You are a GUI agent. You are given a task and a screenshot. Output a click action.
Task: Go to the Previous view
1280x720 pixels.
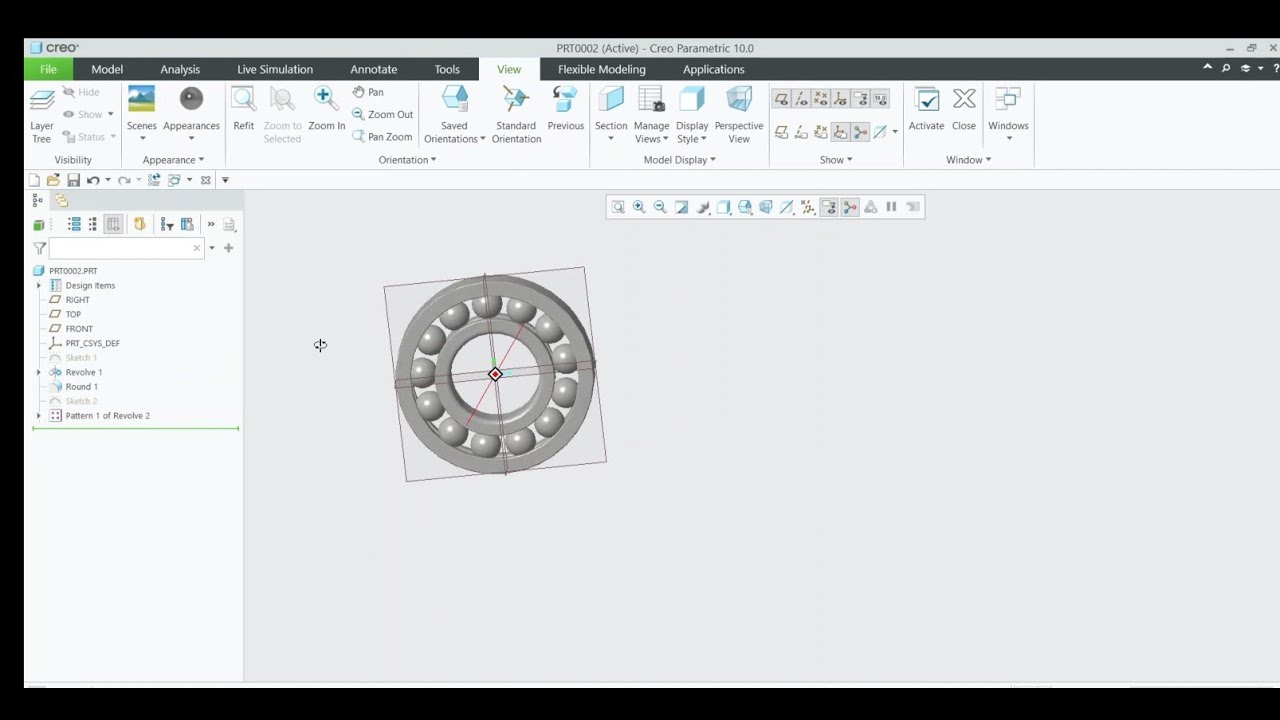point(565,109)
